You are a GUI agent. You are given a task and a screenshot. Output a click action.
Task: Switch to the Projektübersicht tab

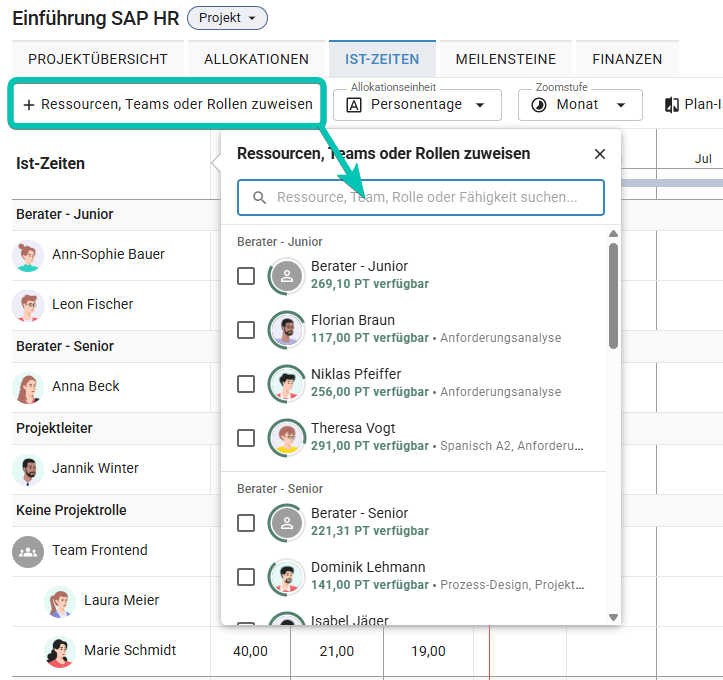pyautogui.click(x=98, y=59)
